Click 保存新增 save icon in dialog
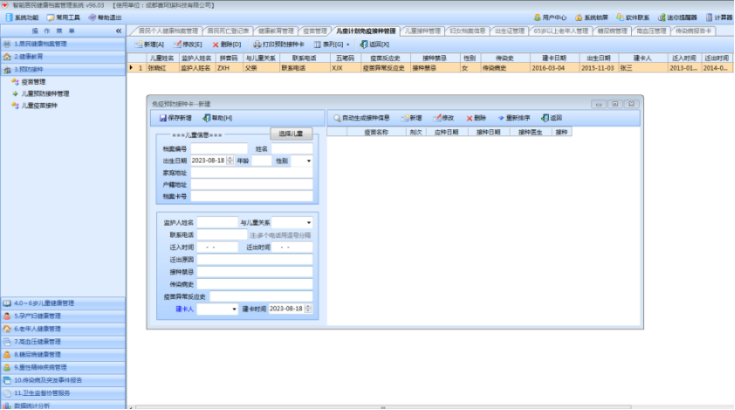735x410 pixels. click(x=163, y=118)
